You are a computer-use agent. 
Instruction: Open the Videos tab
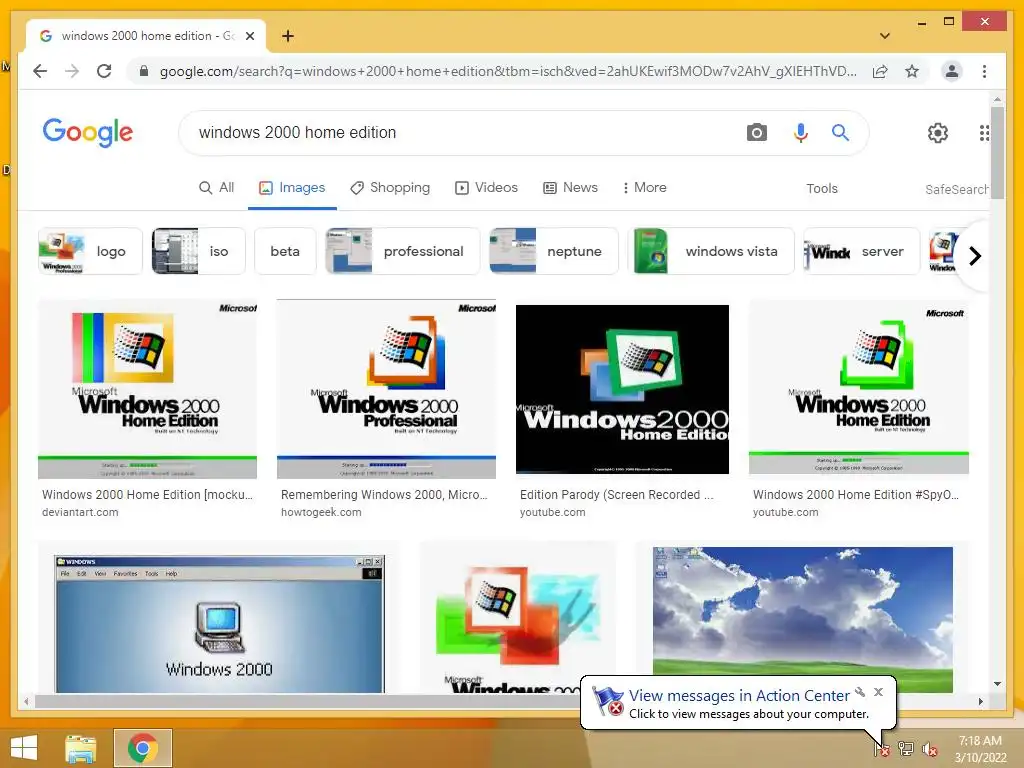click(487, 187)
